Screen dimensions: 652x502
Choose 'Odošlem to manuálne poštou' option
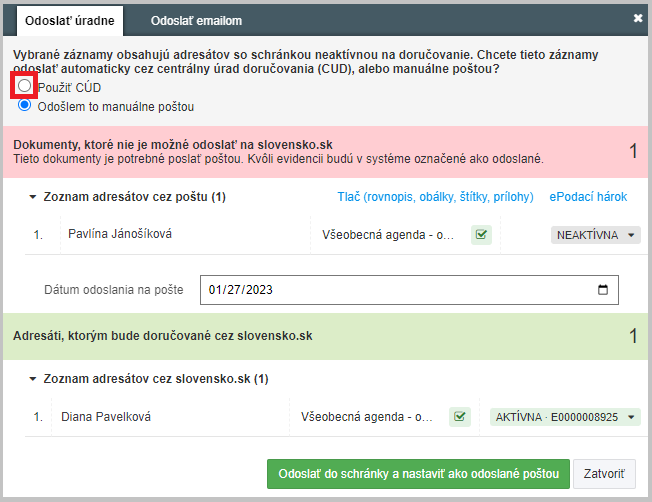coord(25,106)
